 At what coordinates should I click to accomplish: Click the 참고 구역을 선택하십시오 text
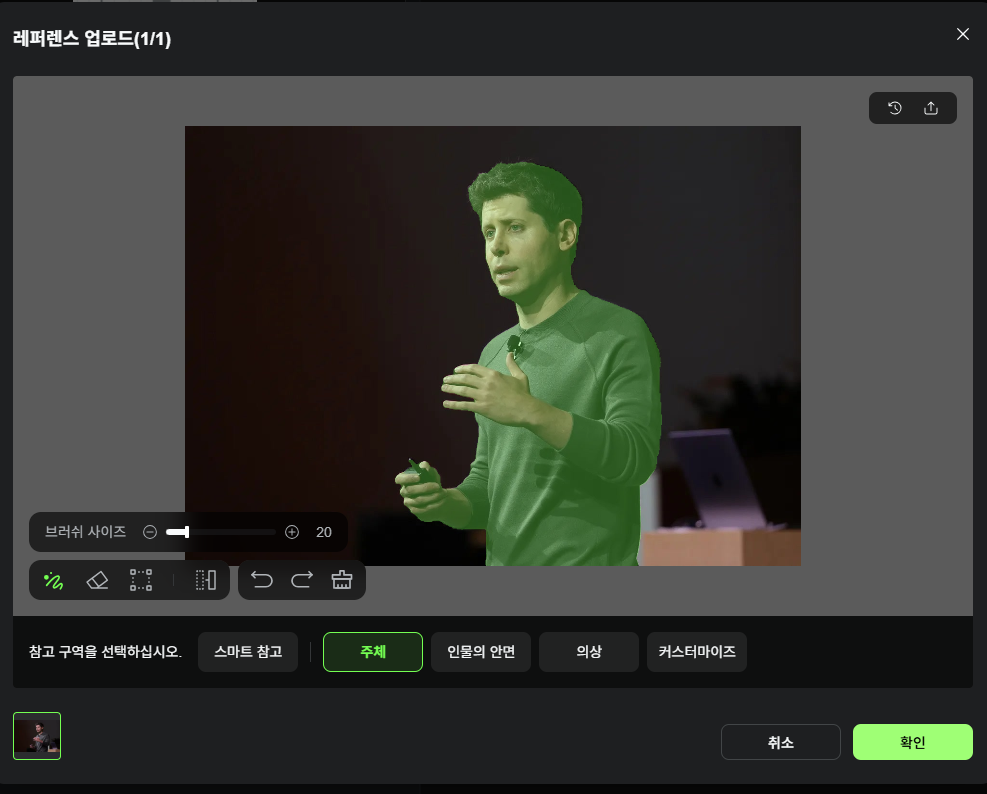105,652
